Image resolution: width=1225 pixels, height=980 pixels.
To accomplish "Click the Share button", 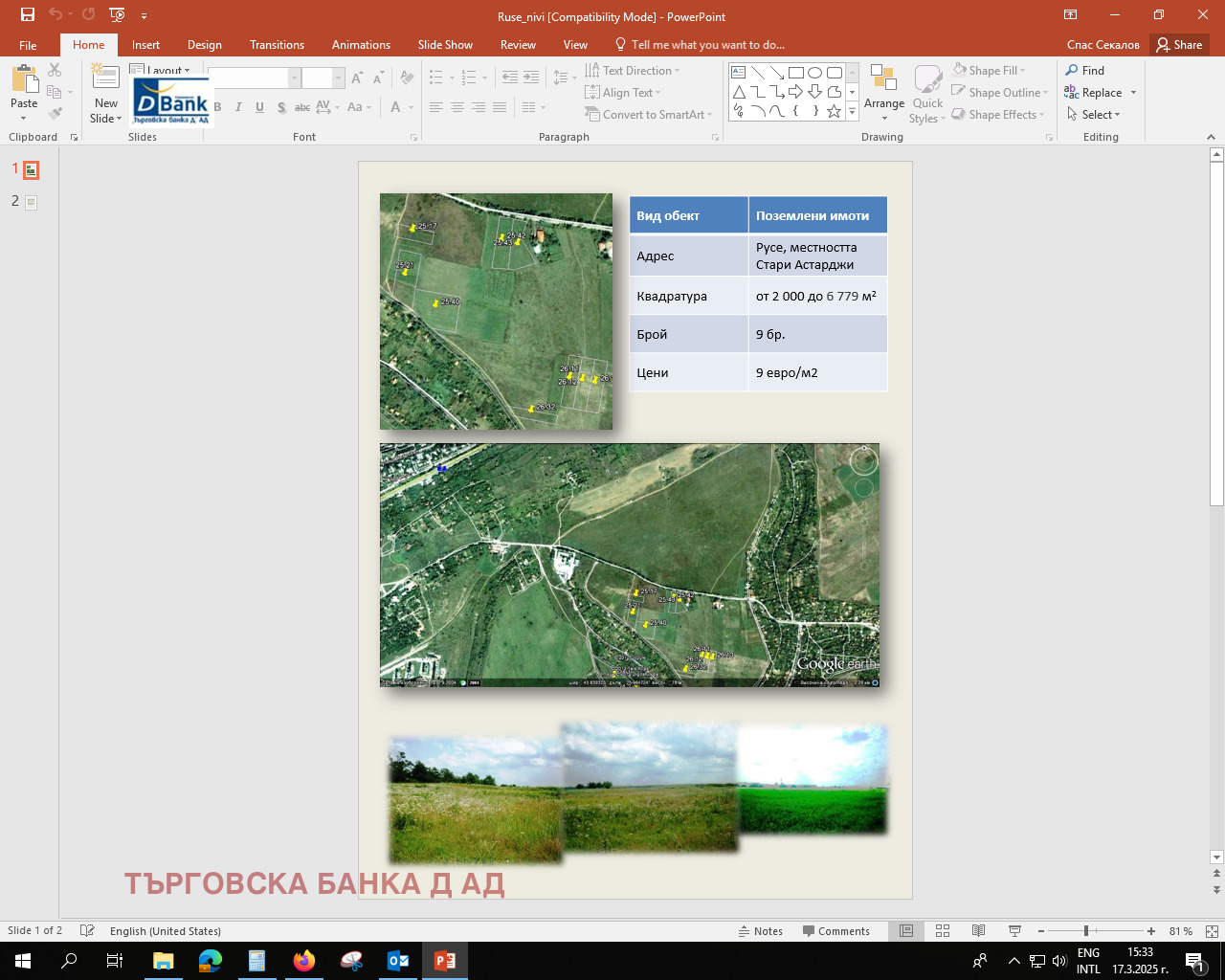I will pyautogui.click(x=1179, y=45).
